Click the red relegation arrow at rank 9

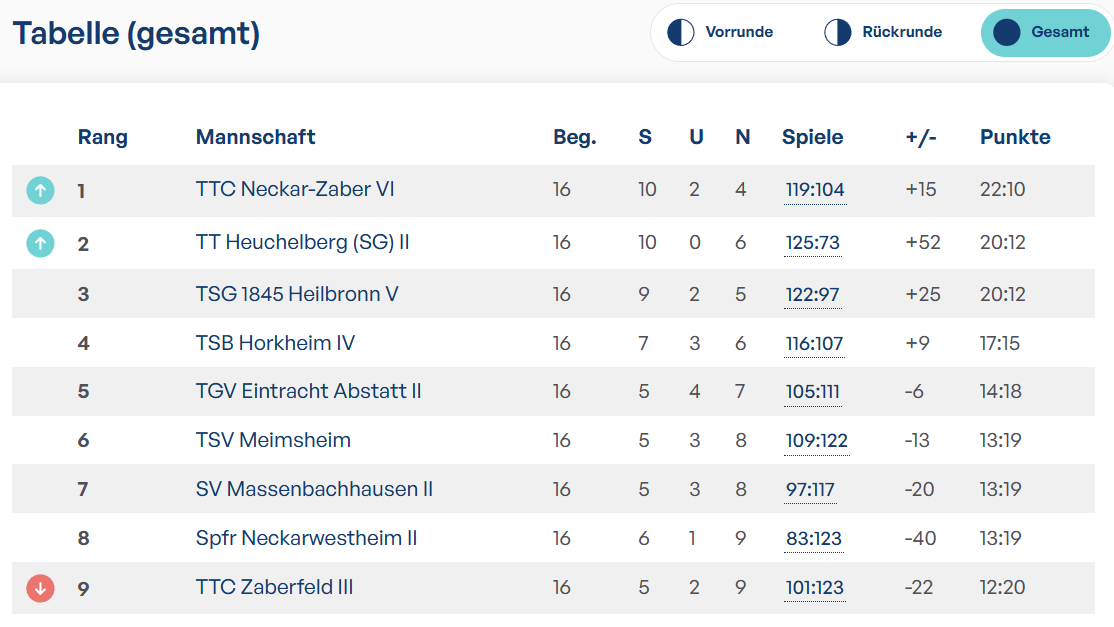pyautogui.click(x=40, y=588)
